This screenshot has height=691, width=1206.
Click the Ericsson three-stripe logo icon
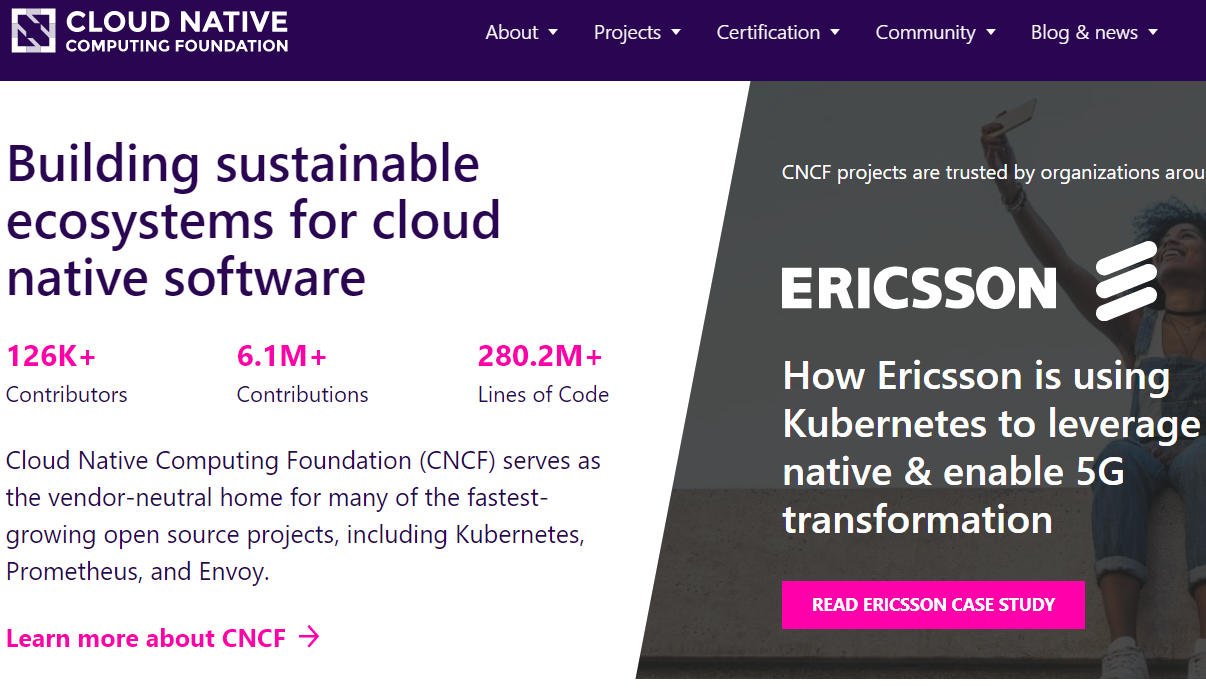(x=1126, y=281)
